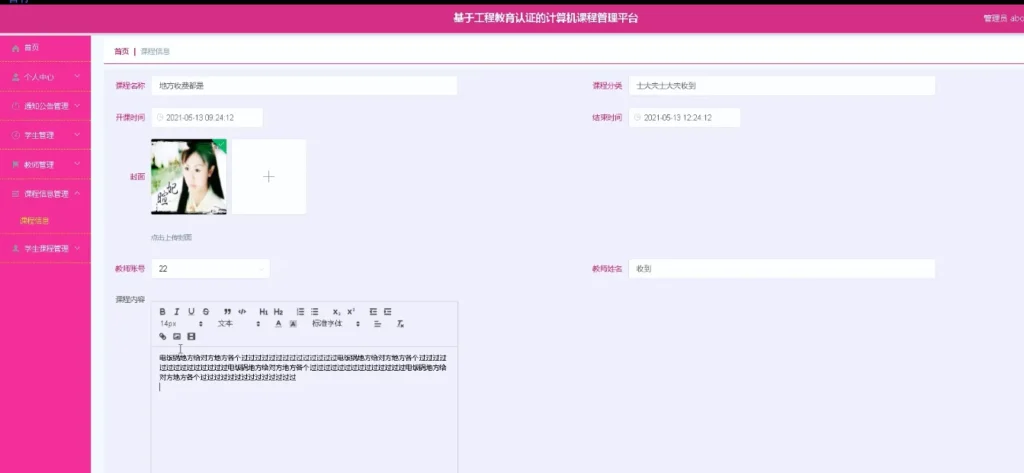Insert a hyperlink using the link icon
The width and height of the screenshot is (1024, 473).
tap(163, 337)
